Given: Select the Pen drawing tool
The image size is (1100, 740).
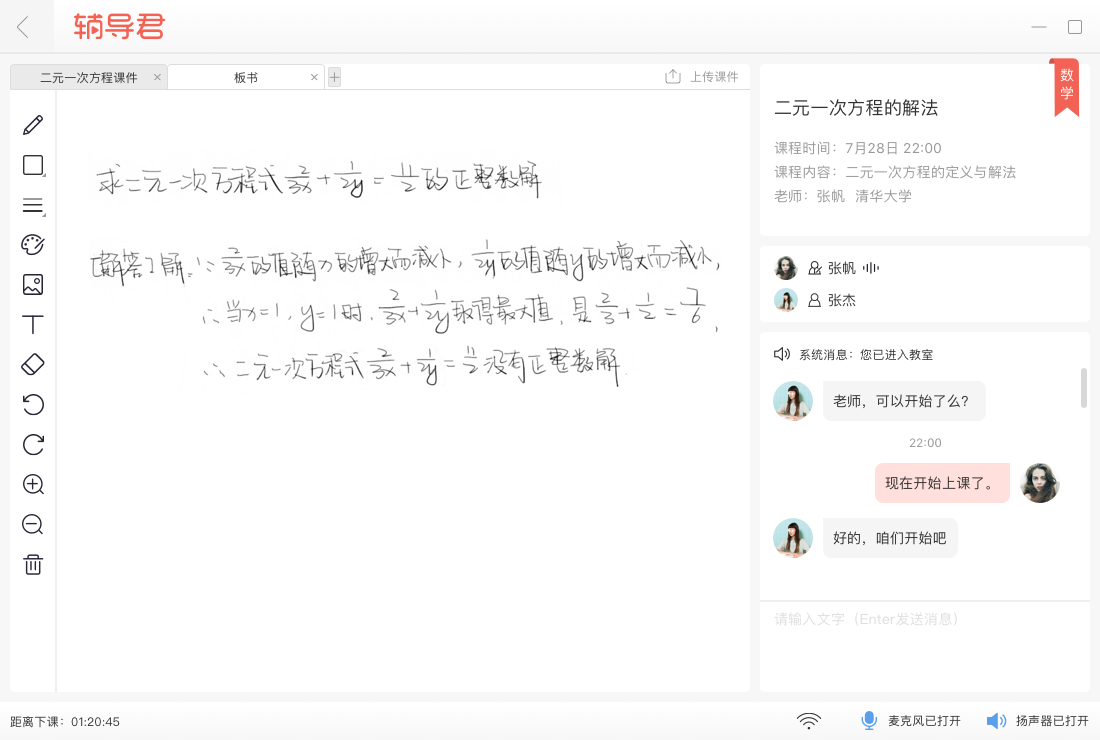Looking at the screenshot, I should tap(32, 124).
